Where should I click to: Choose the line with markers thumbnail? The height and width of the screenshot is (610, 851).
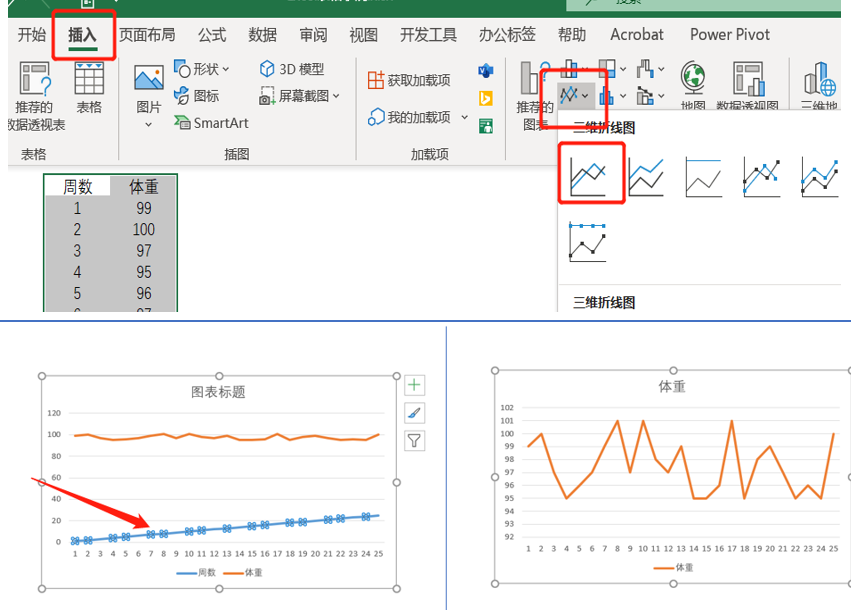(762, 177)
